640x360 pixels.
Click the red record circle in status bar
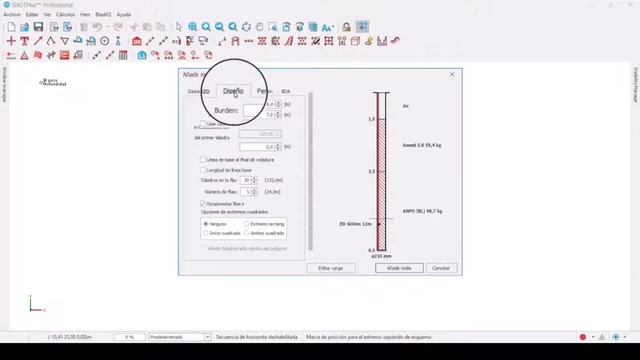[583, 337]
